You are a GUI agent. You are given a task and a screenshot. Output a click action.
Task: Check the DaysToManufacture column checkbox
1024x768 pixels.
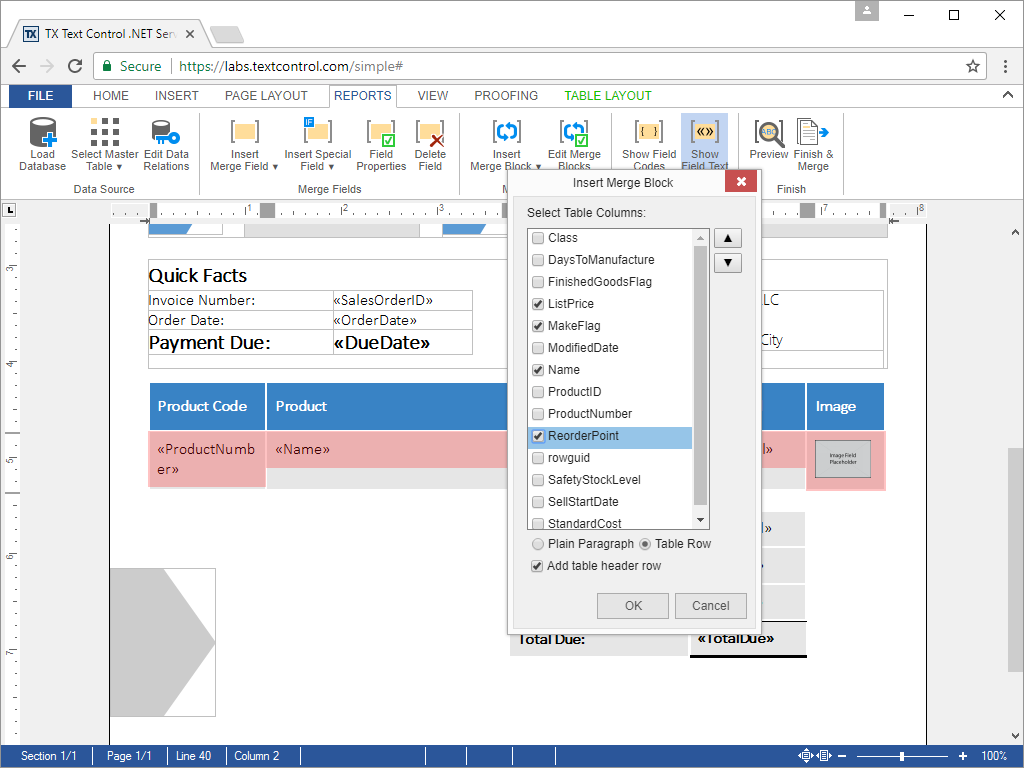[538, 260]
